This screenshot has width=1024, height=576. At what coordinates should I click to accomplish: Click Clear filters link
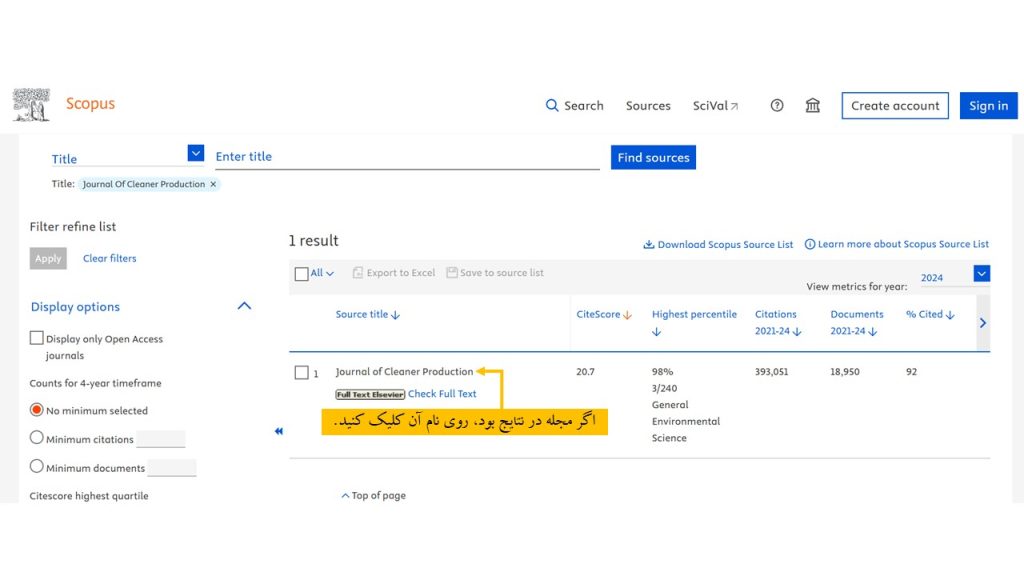point(110,259)
